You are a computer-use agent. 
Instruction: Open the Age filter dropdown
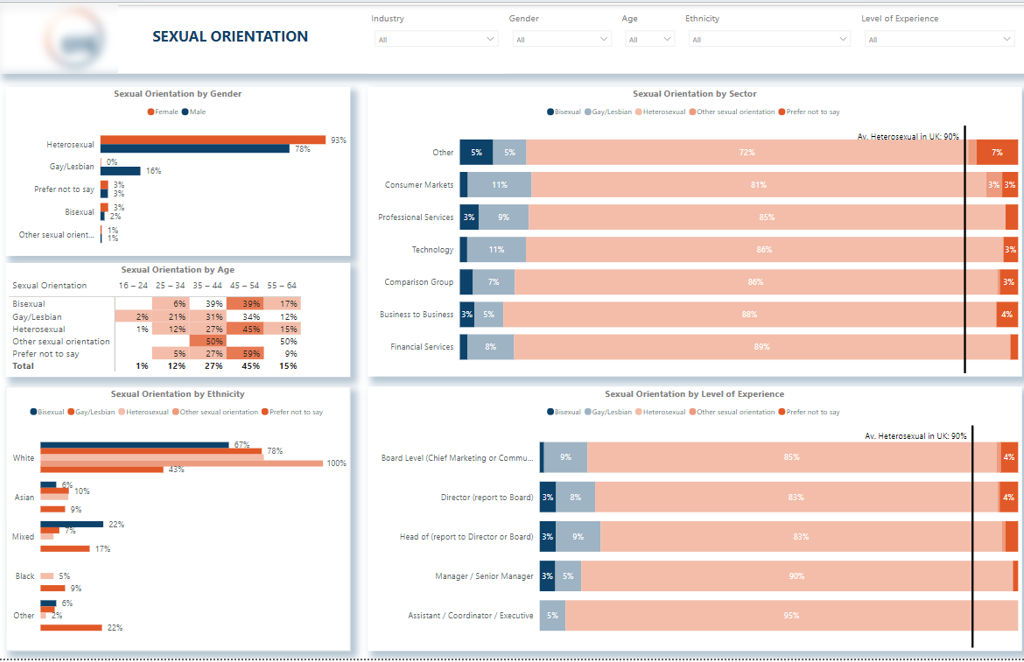pyautogui.click(x=649, y=39)
